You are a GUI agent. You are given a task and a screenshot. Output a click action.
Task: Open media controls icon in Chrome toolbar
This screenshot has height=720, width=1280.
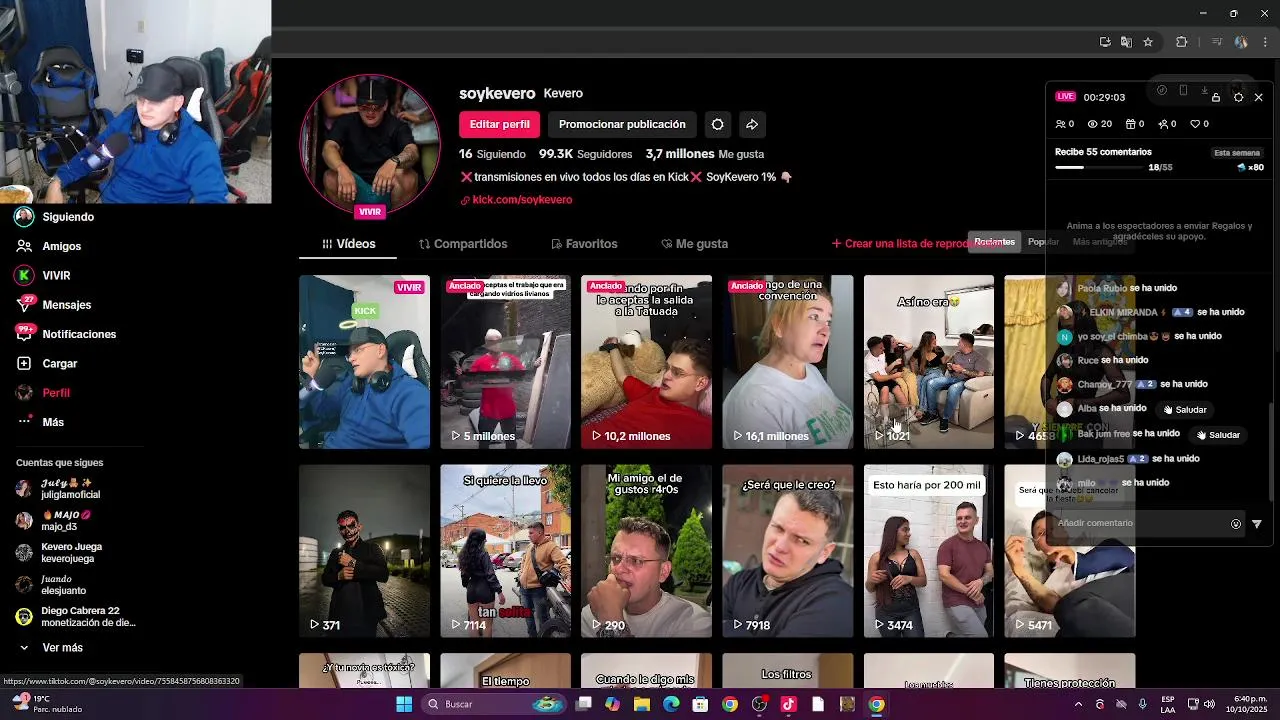pyautogui.click(x=1217, y=42)
